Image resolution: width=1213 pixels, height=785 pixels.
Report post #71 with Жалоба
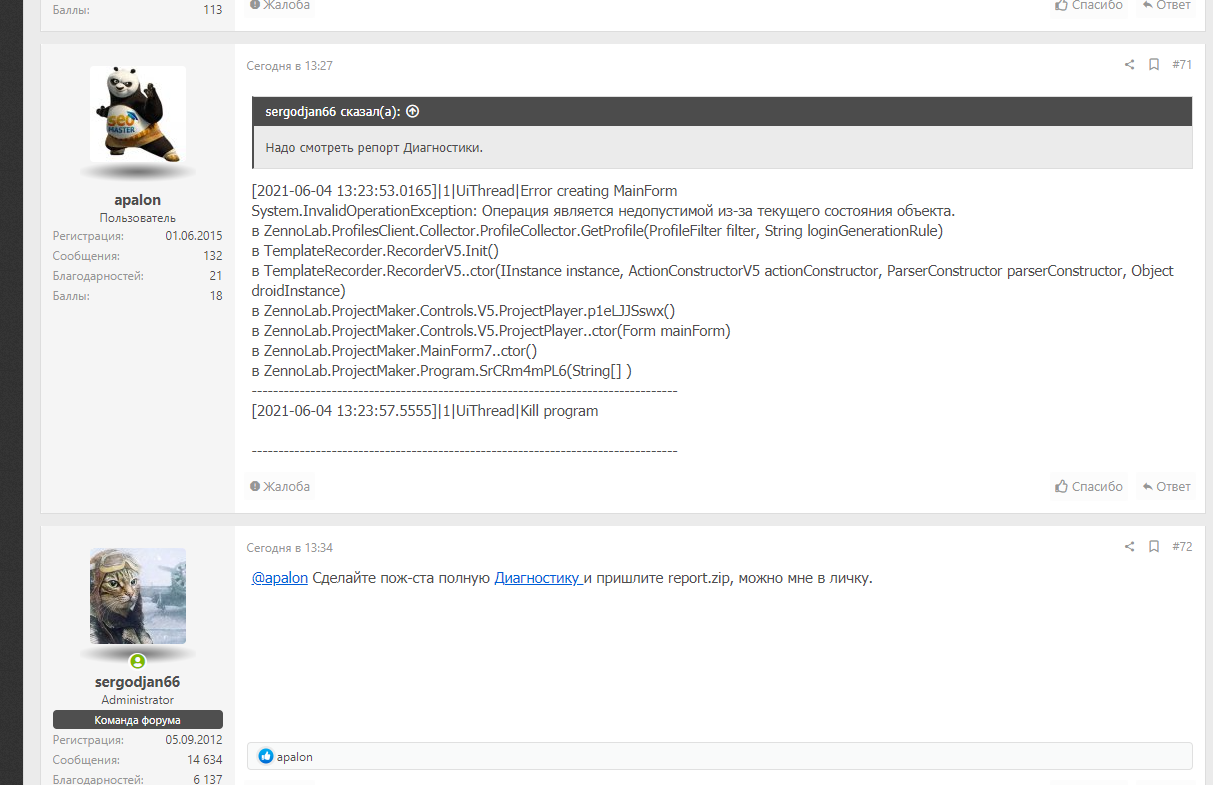280,487
